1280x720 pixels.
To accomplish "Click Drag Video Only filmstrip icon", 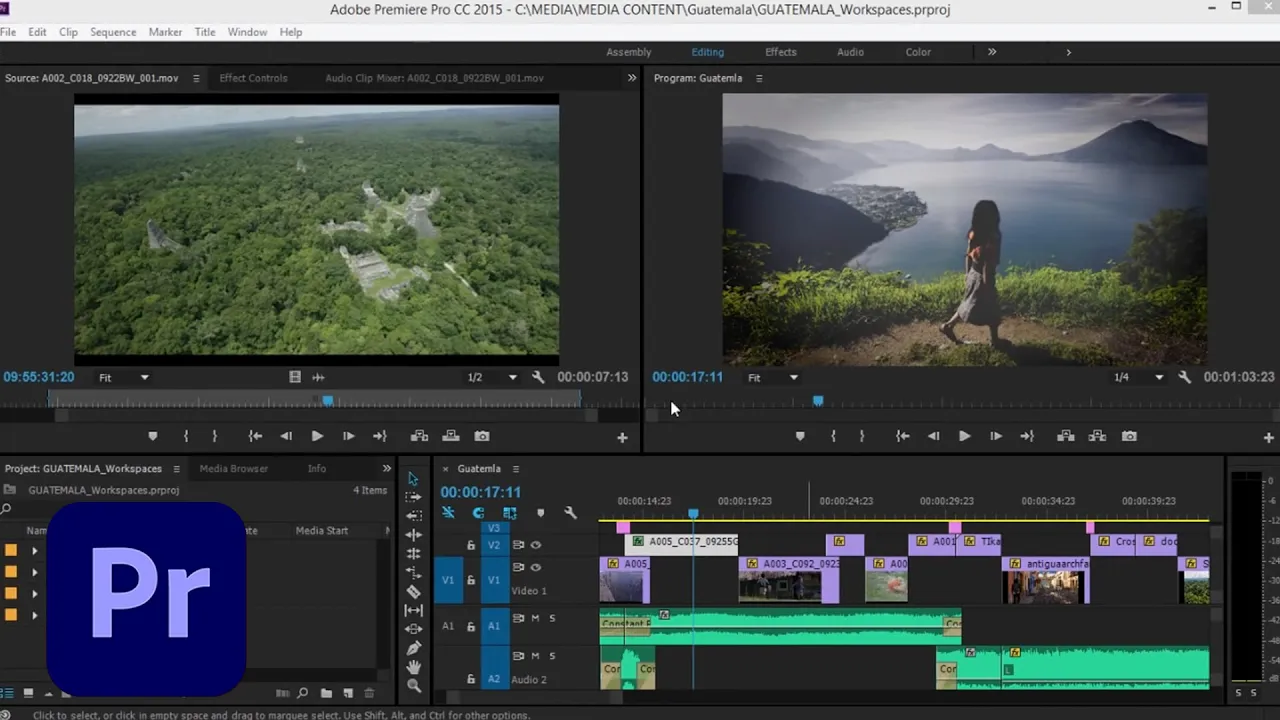I will pos(295,377).
